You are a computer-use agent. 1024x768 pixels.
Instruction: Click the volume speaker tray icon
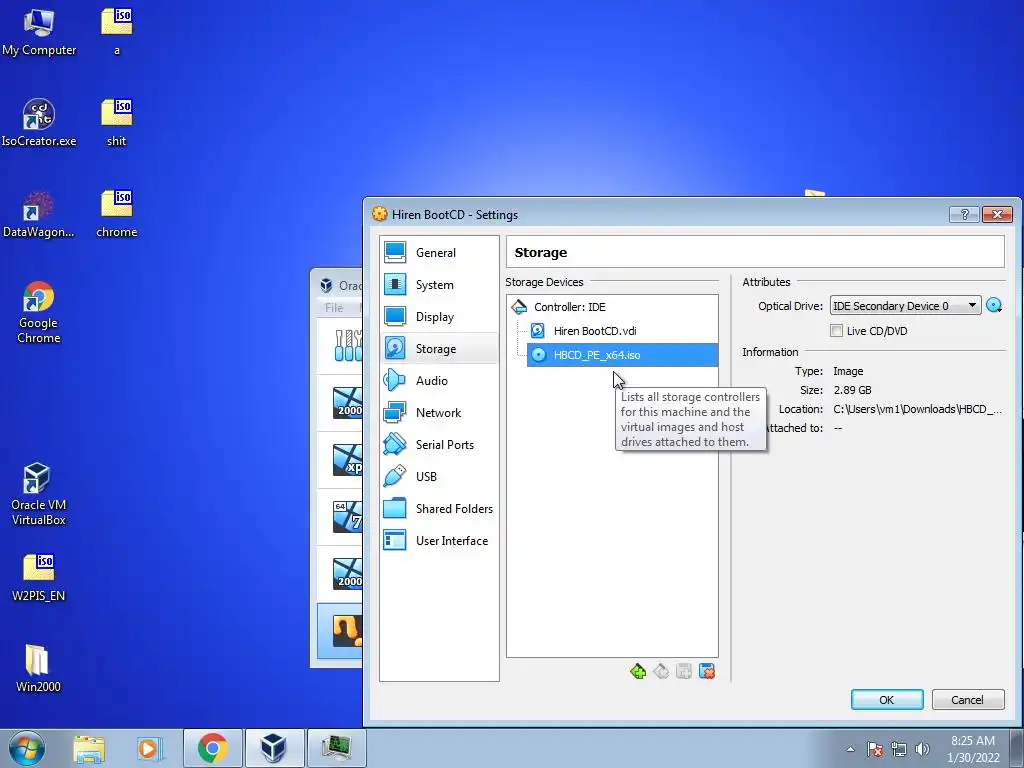922,749
